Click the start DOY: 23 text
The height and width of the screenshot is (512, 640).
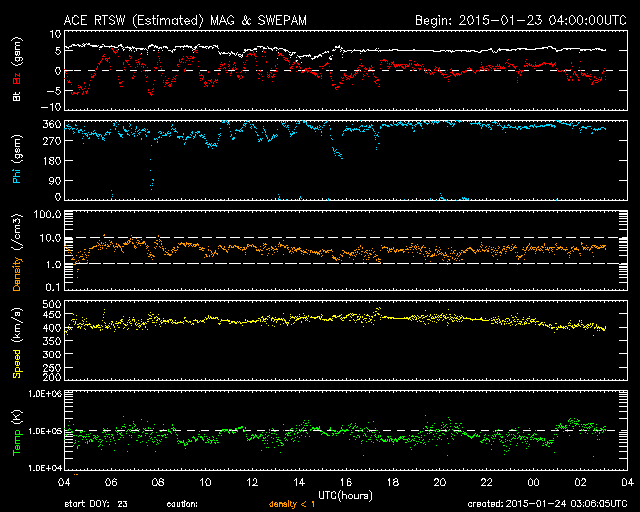[x=96, y=503]
